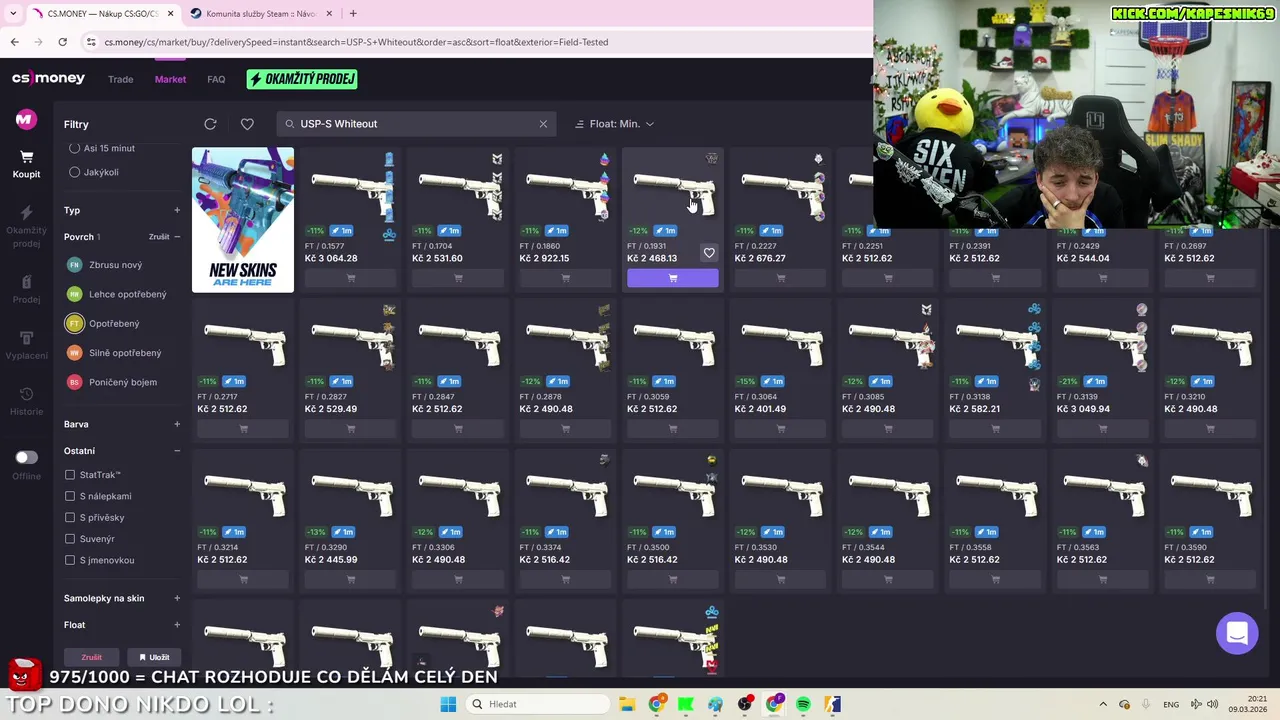Viewport: 1280px width, 720px height.
Task: Reload the browser page
Action: [62, 42]
